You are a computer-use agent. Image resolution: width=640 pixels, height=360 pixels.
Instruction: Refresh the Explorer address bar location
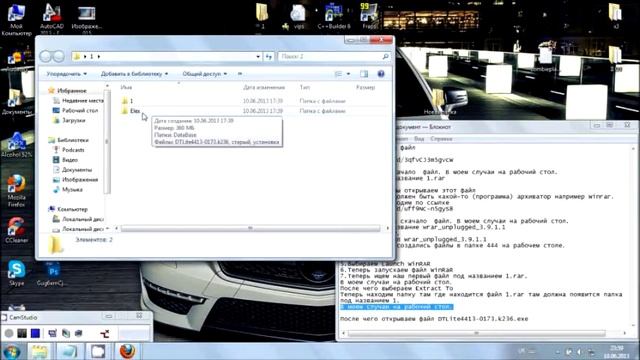(x=269, y=57)
